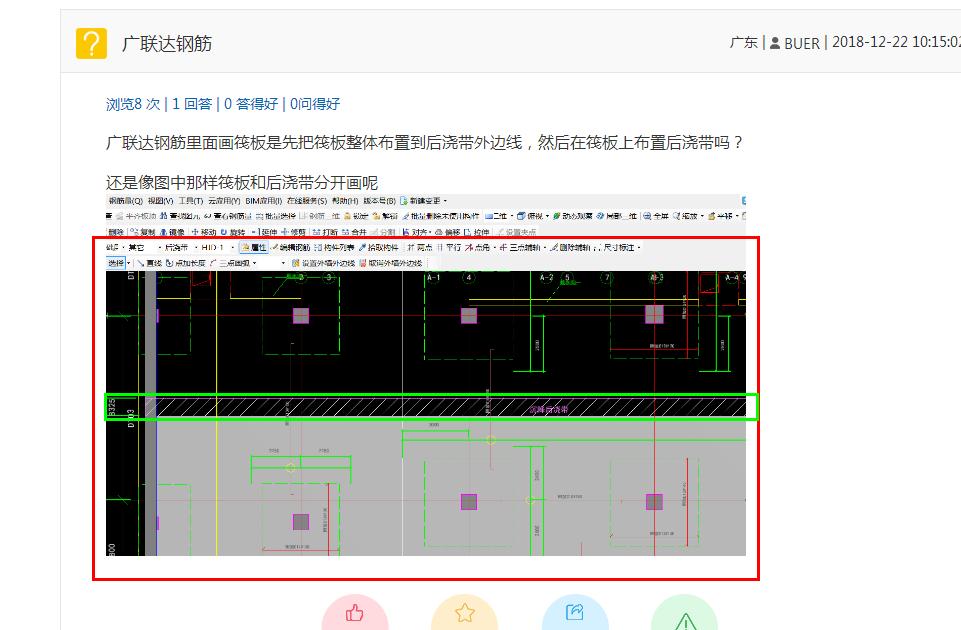Click the 修剪 trim tool
Viewport: 961px width, 630px height.
pyautogui.click(x=294, y=232)
